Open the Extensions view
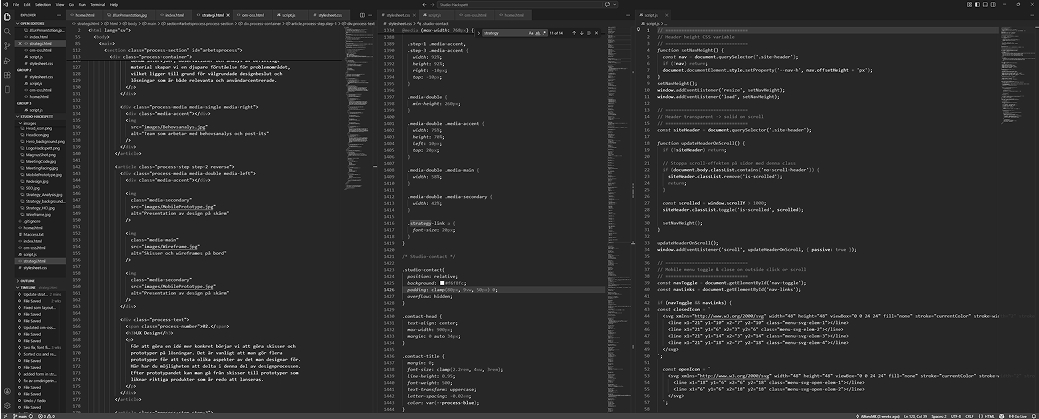Viewport: 1039px width, 419px height. [7, 75]
